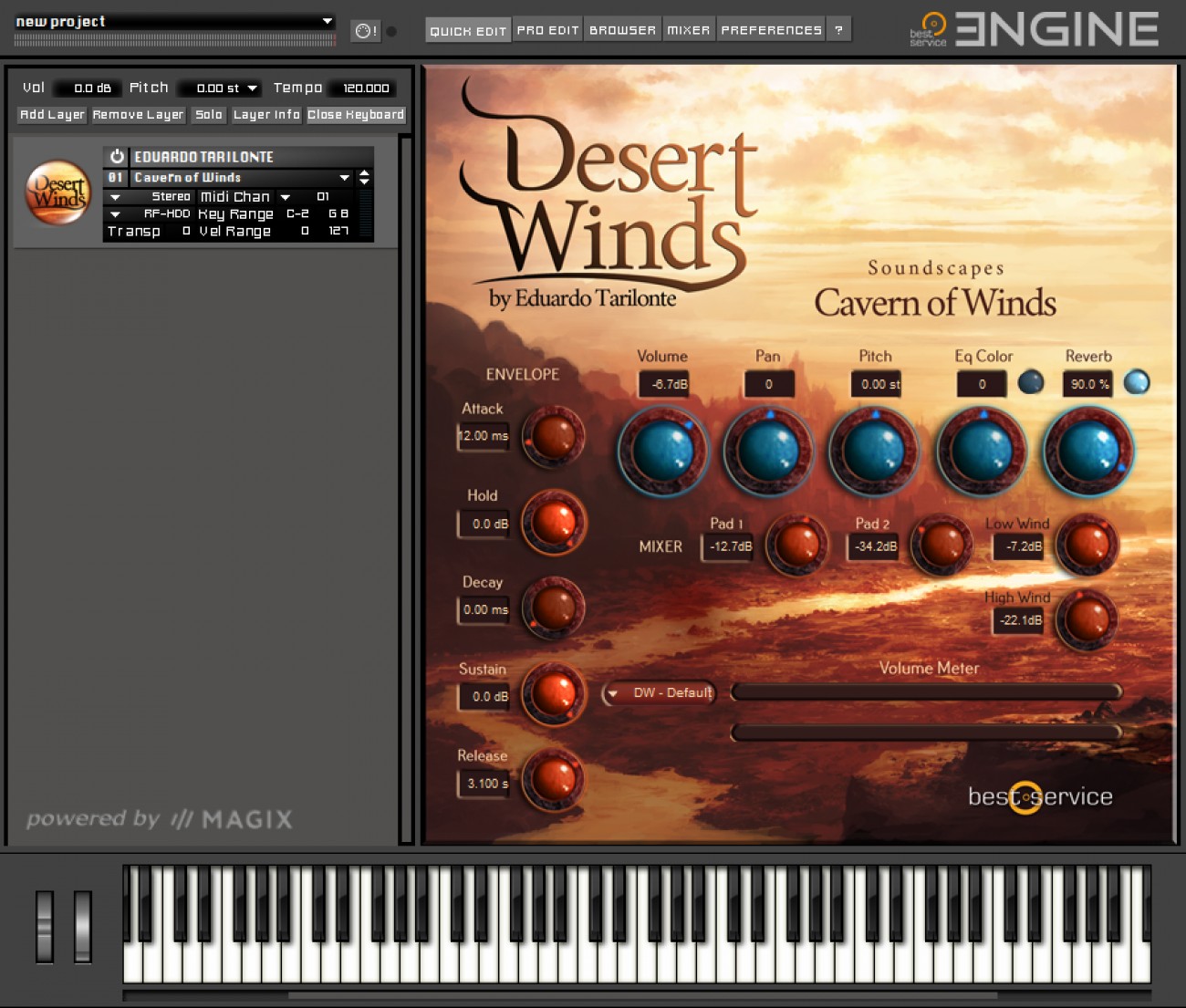Click the MIDI panic icon near project dropdown
Screen dimensions: 1186x1008
coord(364,29)
